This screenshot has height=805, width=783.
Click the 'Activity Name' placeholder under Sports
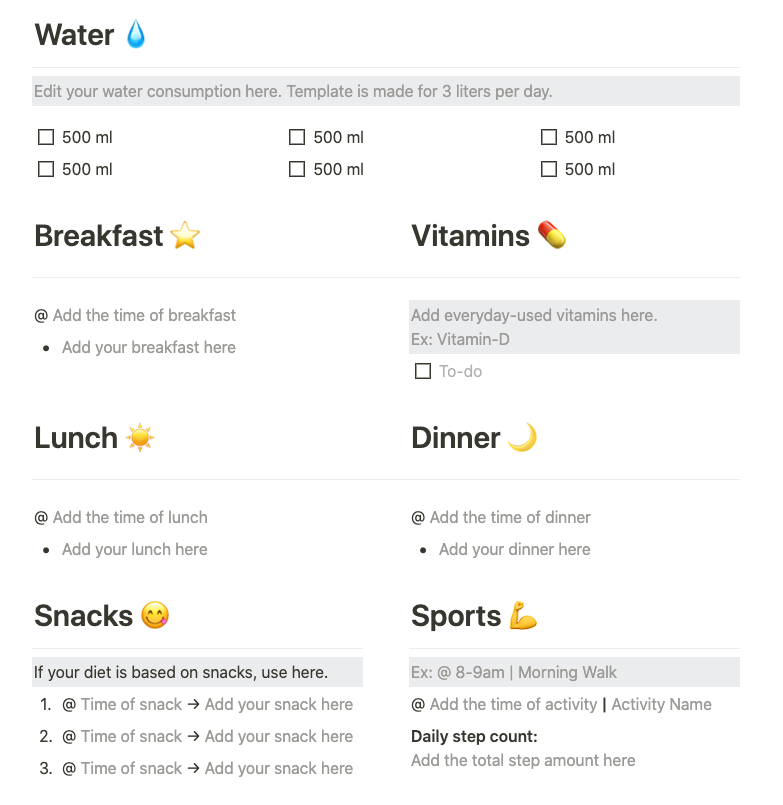[x=661, y=704]
